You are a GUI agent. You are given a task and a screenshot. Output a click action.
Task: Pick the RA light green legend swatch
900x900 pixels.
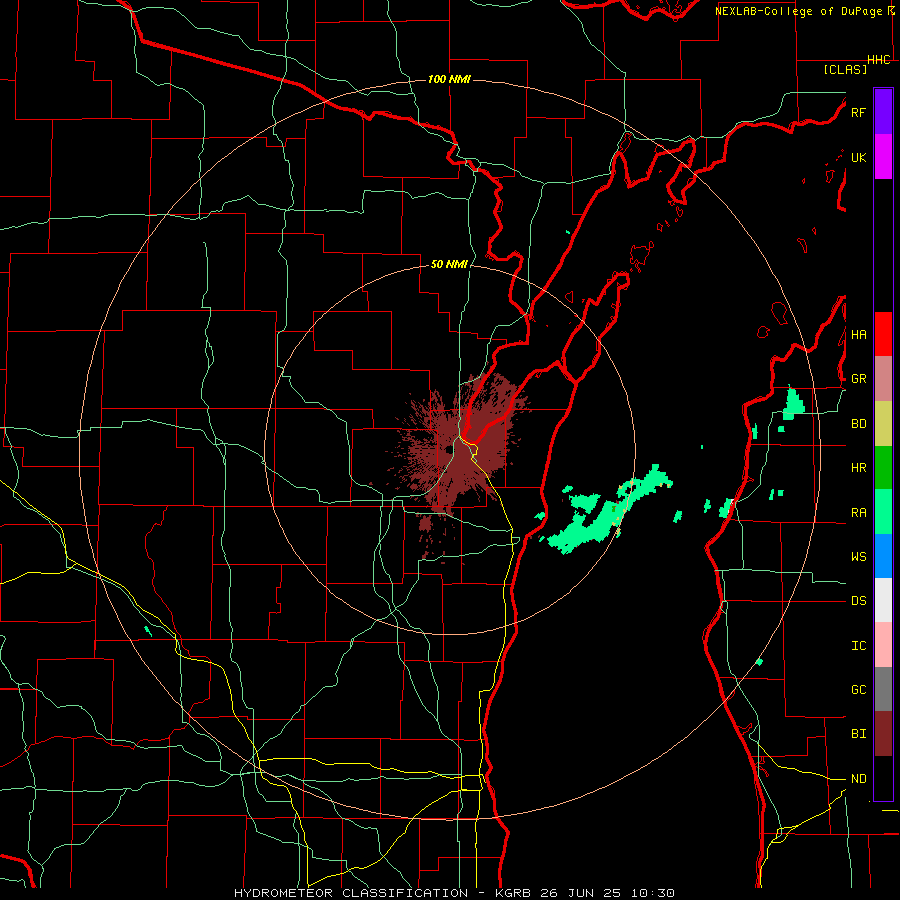883,512
